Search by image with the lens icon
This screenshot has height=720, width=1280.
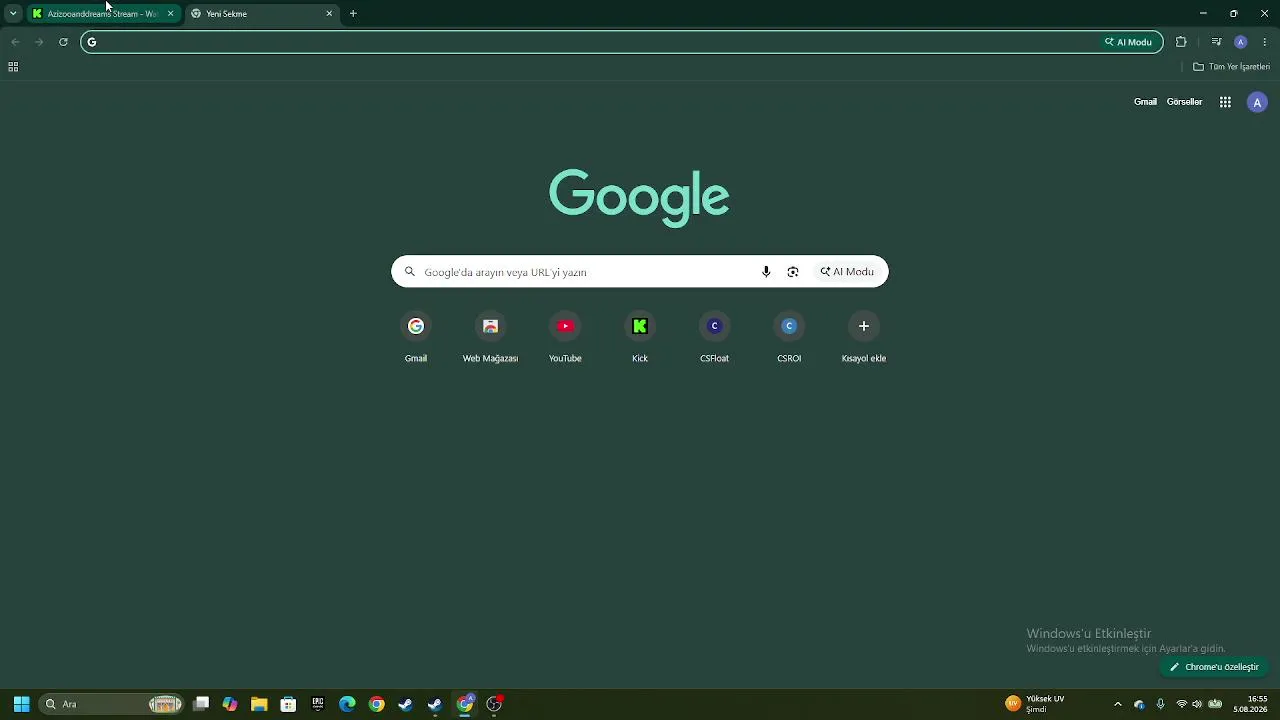[x=793, y=272]
